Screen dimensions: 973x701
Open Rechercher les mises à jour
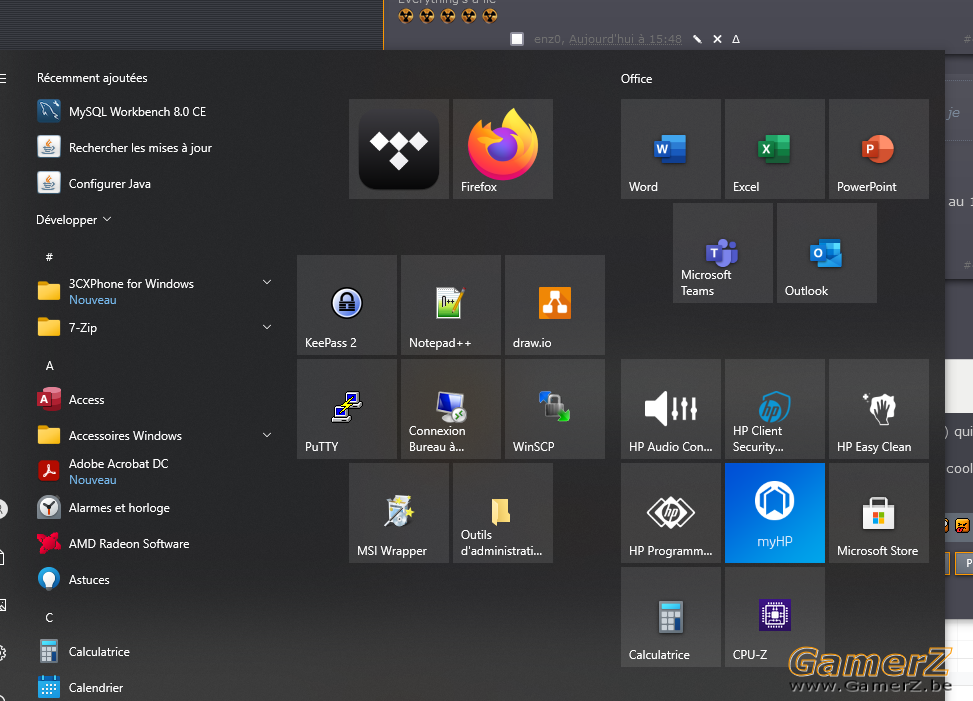tap(155, 148)
